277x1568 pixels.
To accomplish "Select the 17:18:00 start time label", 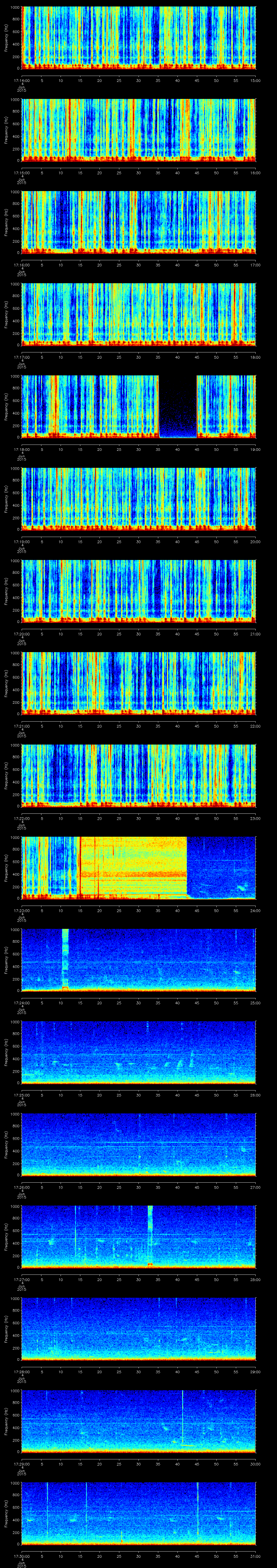I will pyautogui.click(x=22, y=449).
